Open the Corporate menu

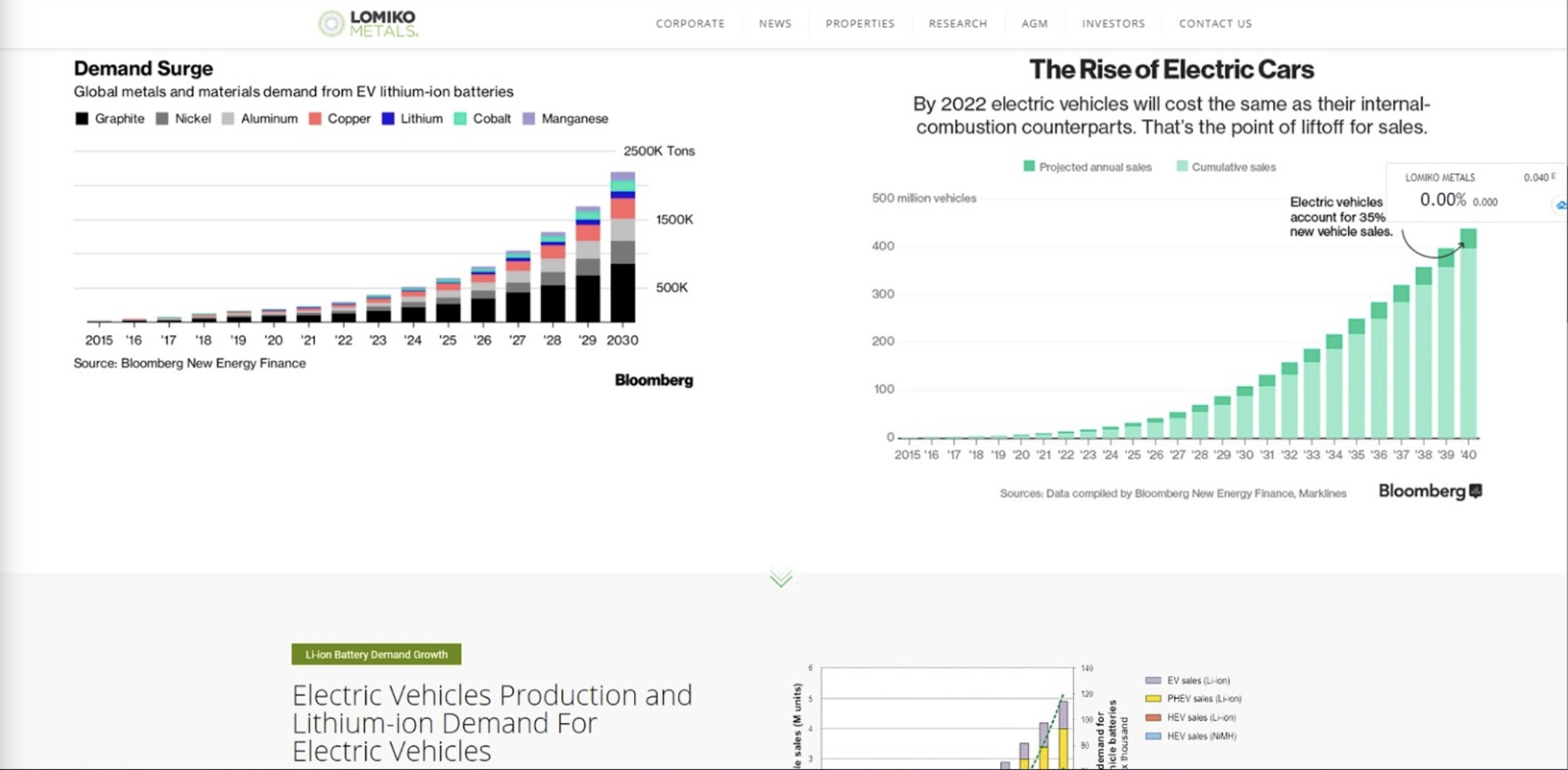tap(690, 24)
